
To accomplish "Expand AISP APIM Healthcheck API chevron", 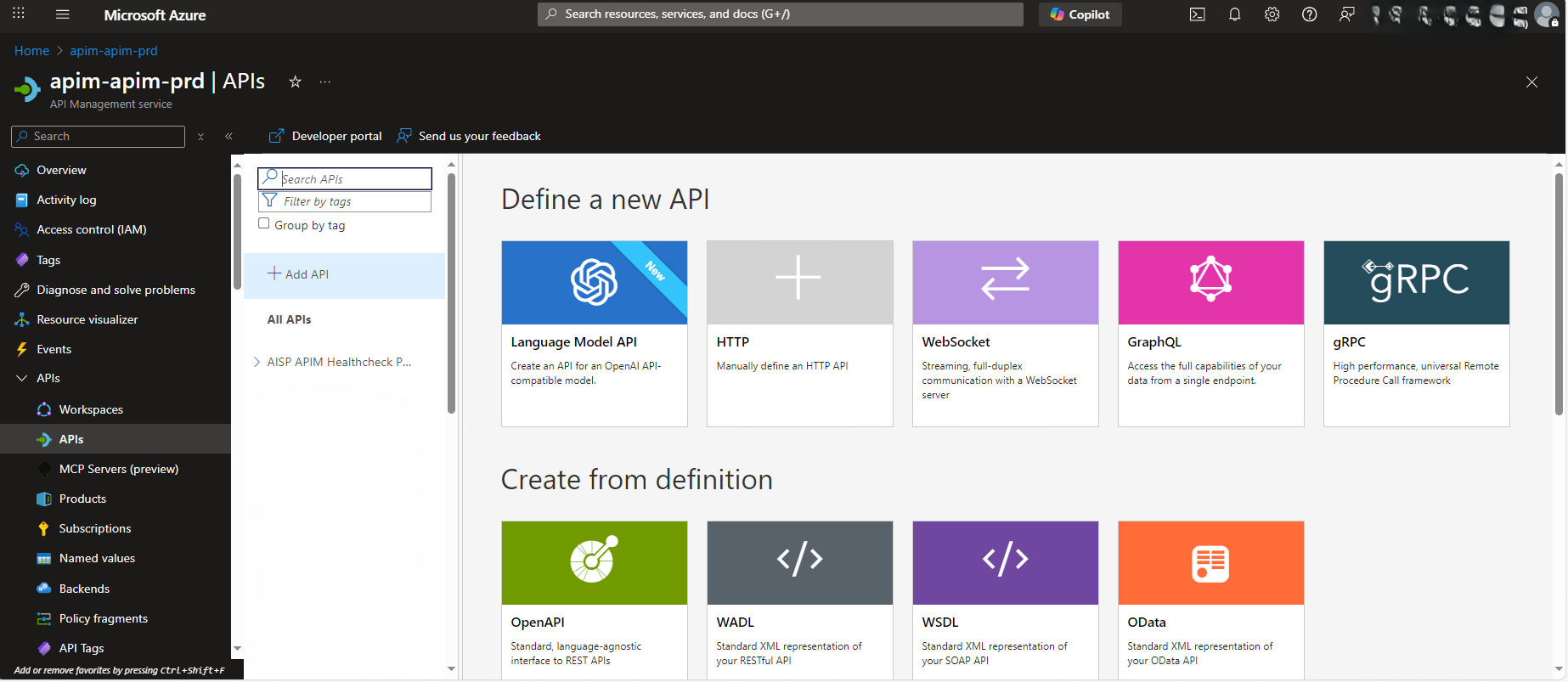I will point(257,362).
